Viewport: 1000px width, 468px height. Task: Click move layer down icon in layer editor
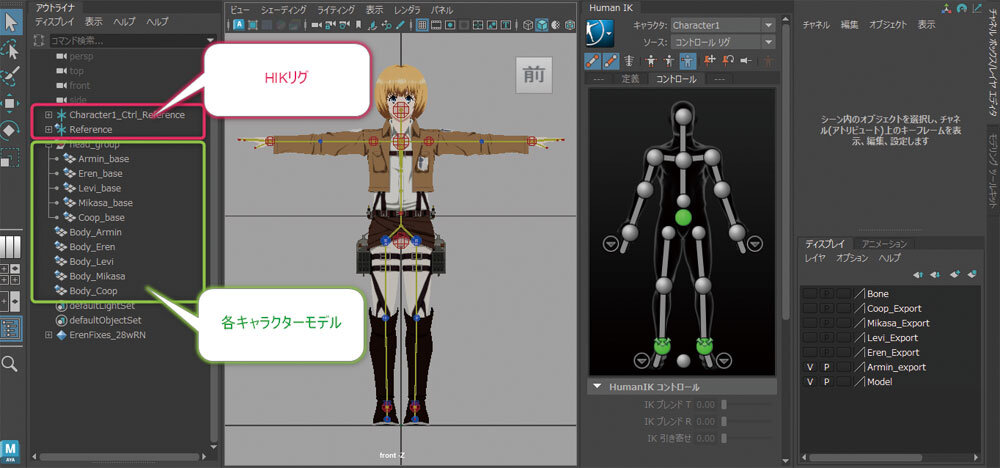[x=936, y=275]
